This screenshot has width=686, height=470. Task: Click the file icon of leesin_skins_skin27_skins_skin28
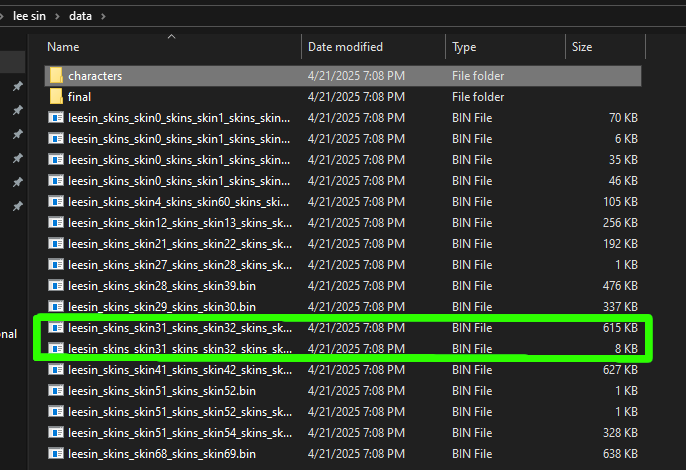tap(56, 264)
